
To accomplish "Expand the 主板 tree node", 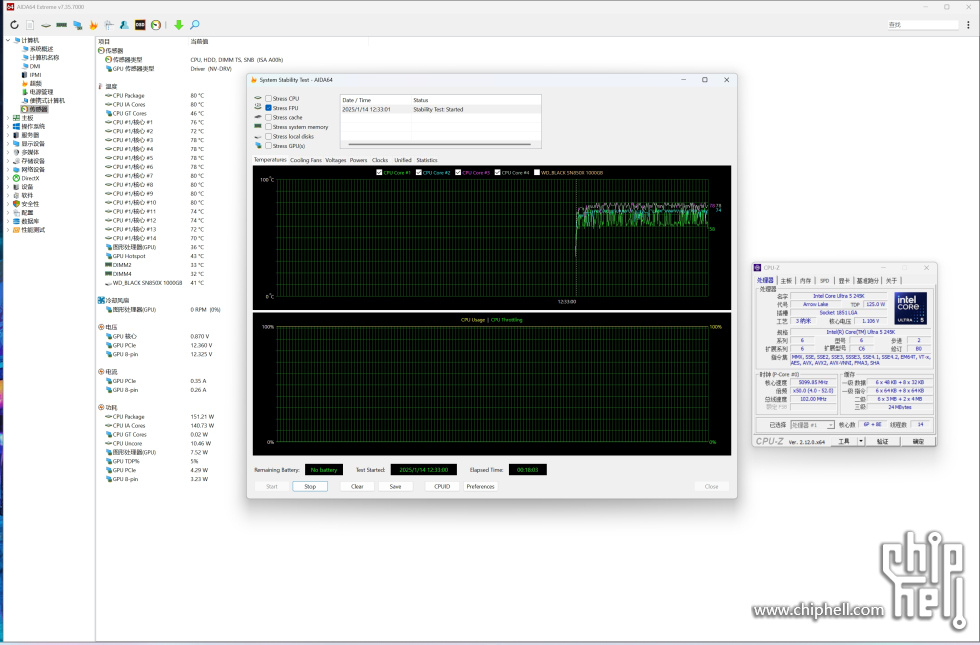I will click(8, 118).
